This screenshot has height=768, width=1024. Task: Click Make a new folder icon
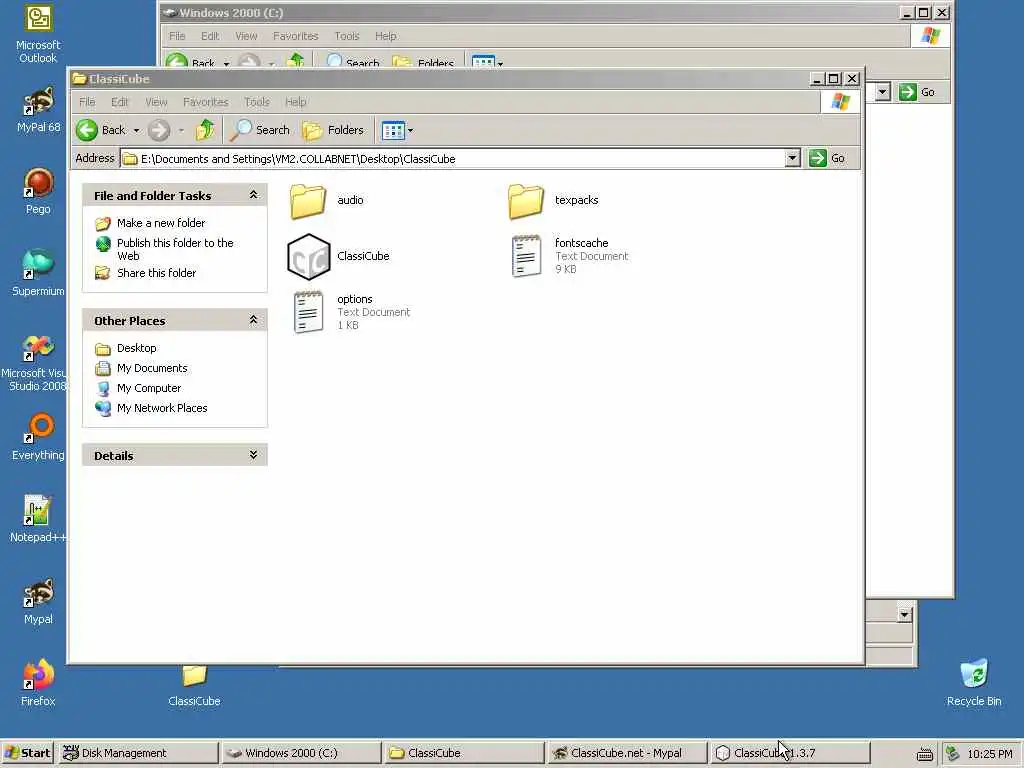click(103, 223)
